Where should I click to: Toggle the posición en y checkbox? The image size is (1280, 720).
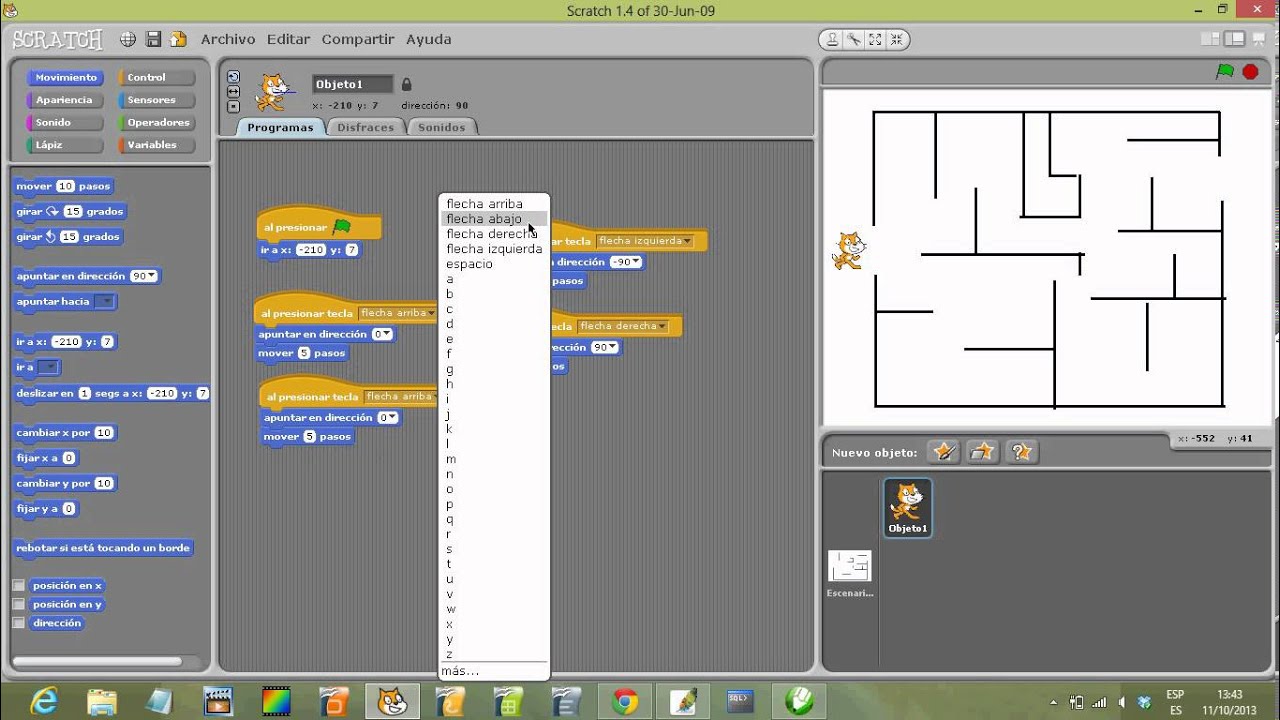[18, 604]
